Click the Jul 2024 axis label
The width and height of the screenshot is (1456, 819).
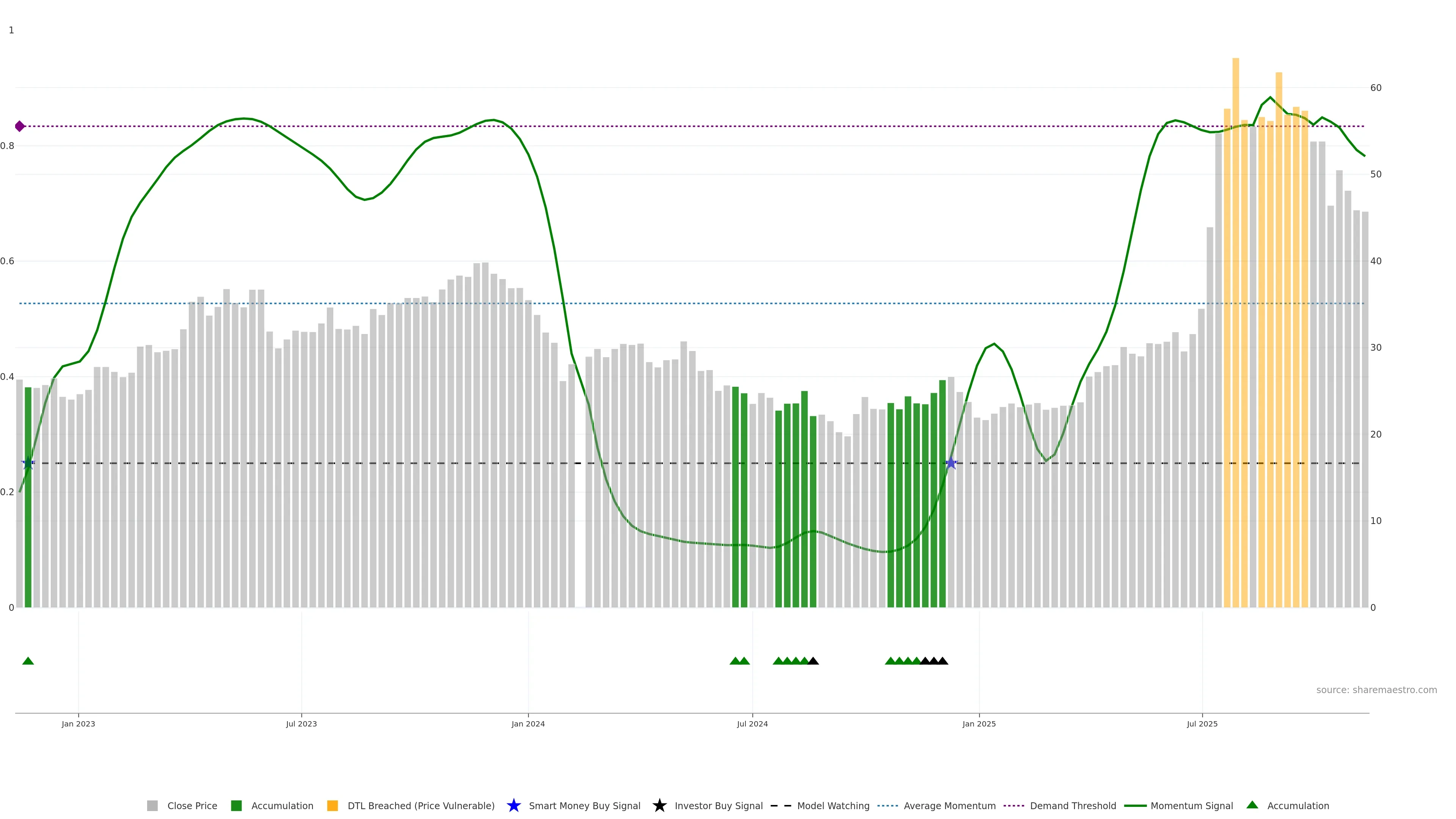pyautogui.click(x=752, y=723)
